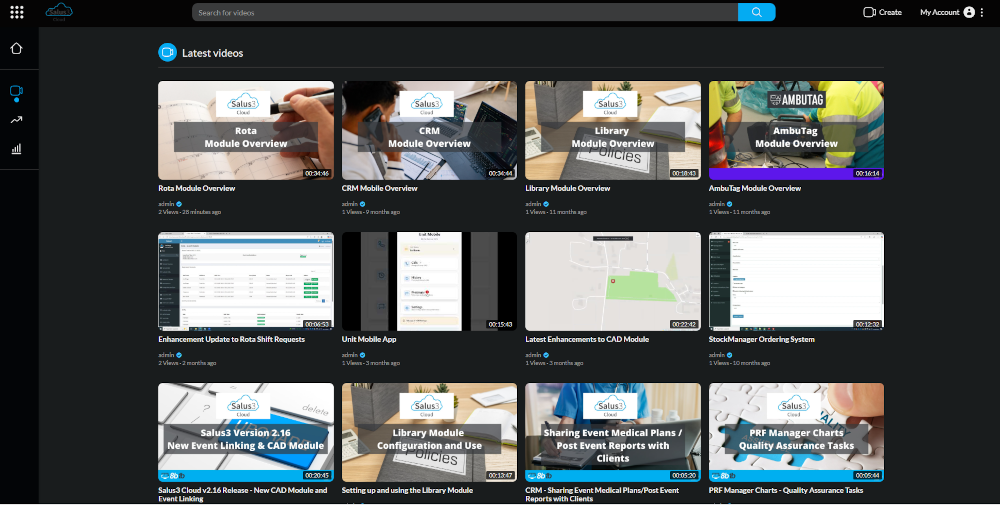Open Enhancement Update to Rota Shift Requests title
This screenshot has width=1000, height=505.
coord(232,339)
